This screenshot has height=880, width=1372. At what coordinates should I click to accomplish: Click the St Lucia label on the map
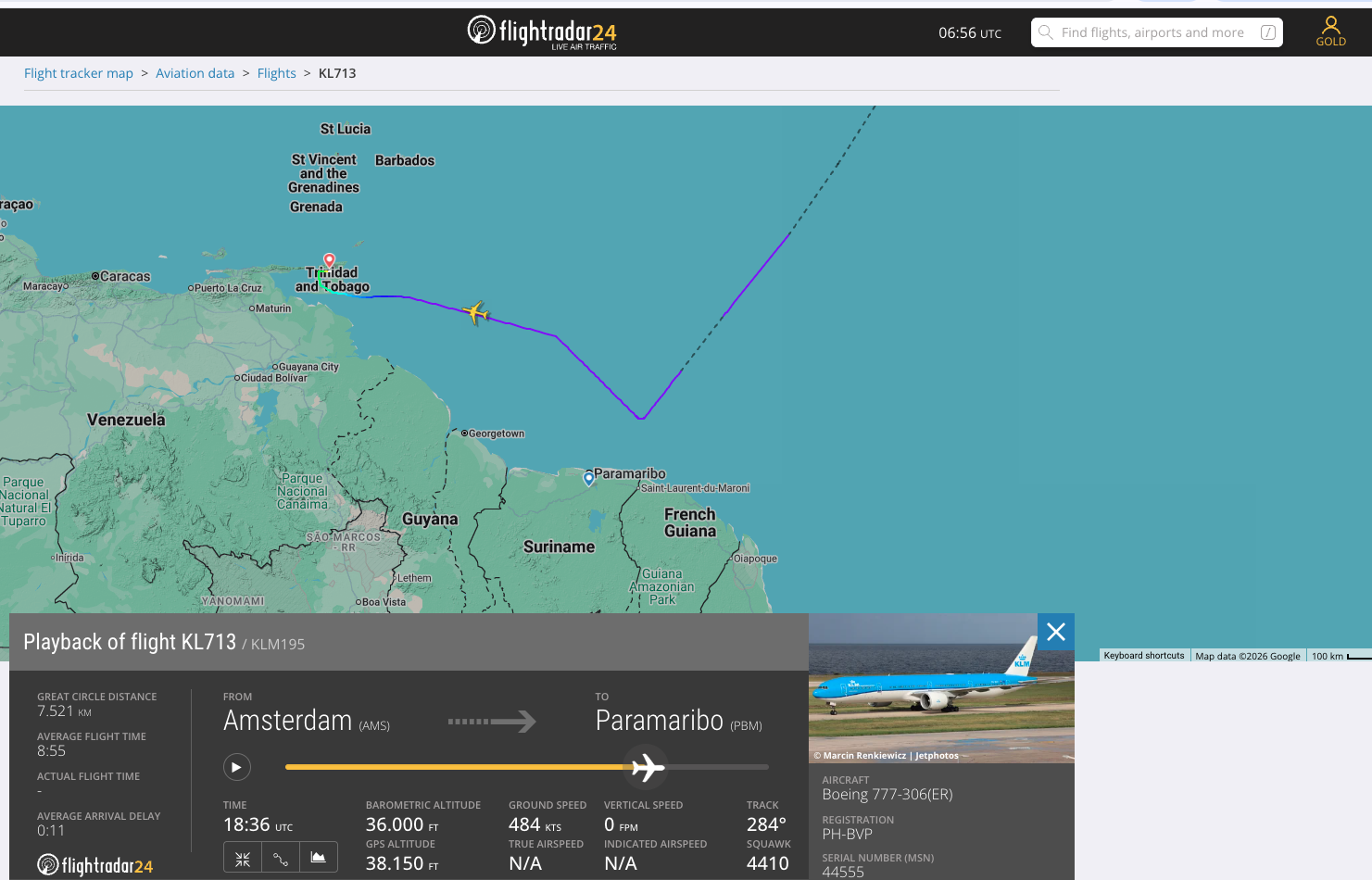click(346, 129)
